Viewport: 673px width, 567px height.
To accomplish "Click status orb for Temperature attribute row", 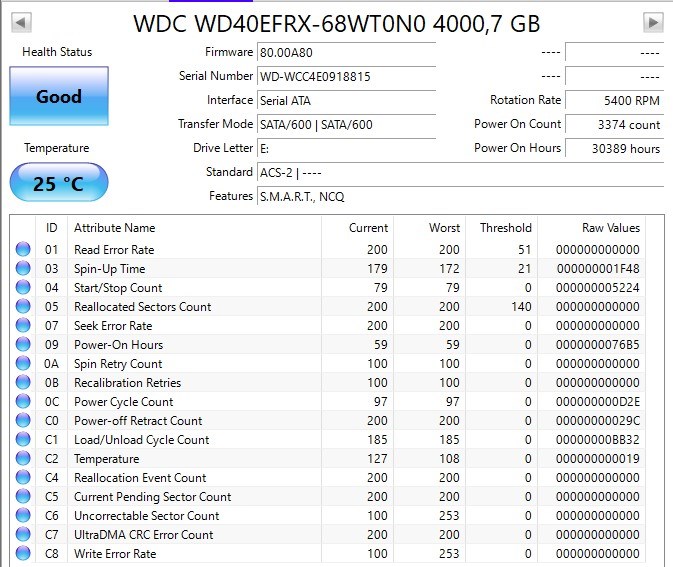I will point(23,458).
